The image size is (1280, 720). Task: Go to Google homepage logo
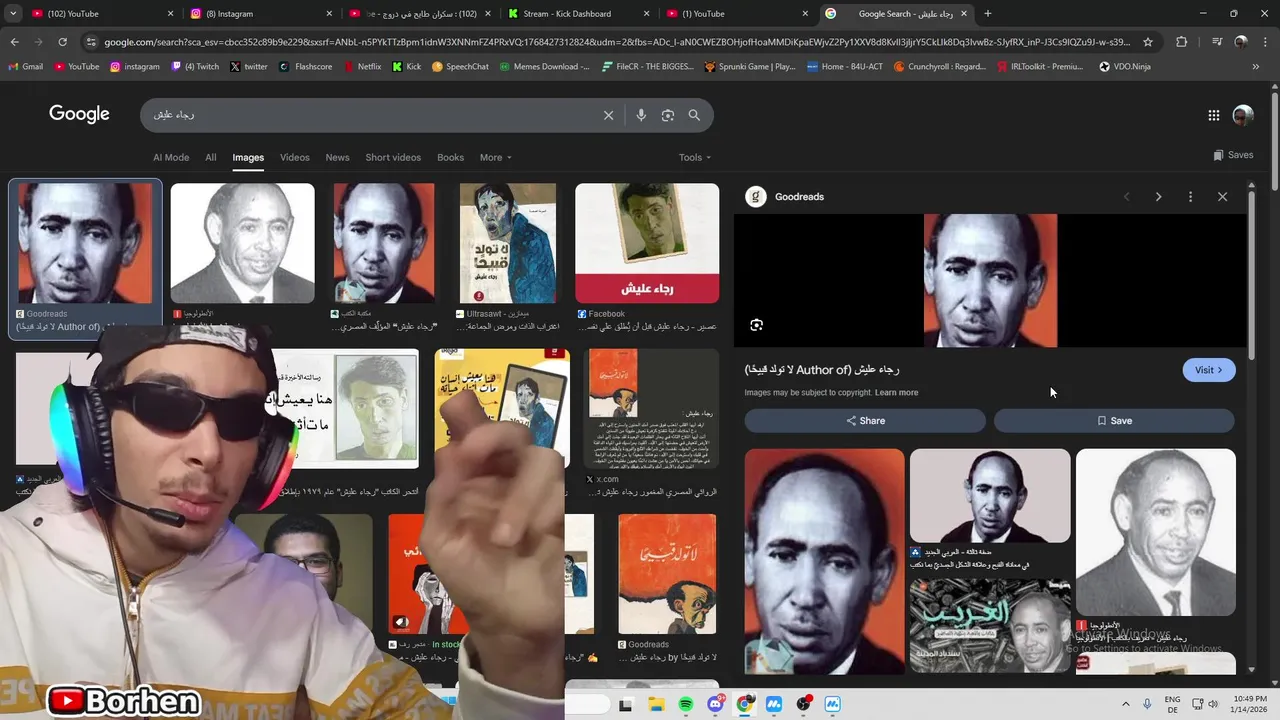click(79, 114)
